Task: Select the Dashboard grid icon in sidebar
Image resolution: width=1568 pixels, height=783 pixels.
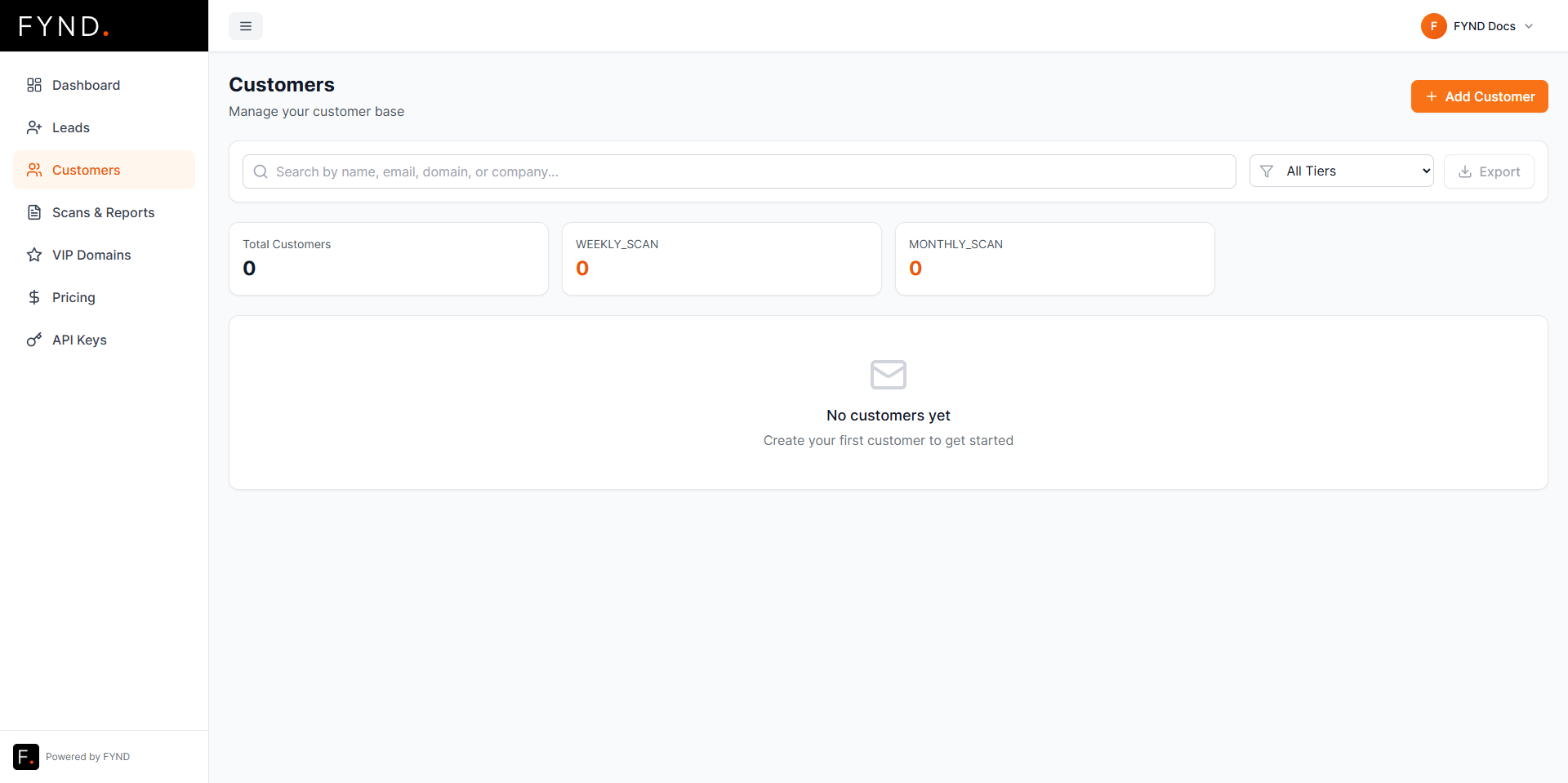Action: pos(33,85)
